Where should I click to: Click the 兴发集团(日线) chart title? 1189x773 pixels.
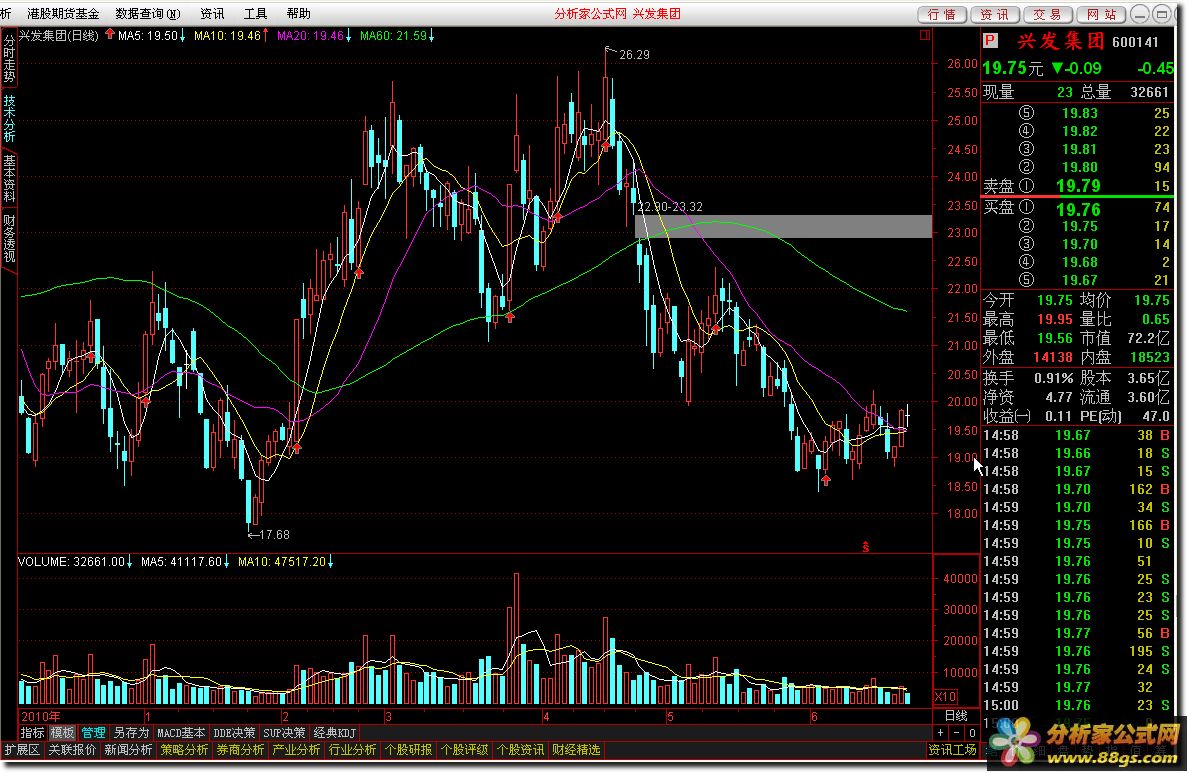pos(58,35)
